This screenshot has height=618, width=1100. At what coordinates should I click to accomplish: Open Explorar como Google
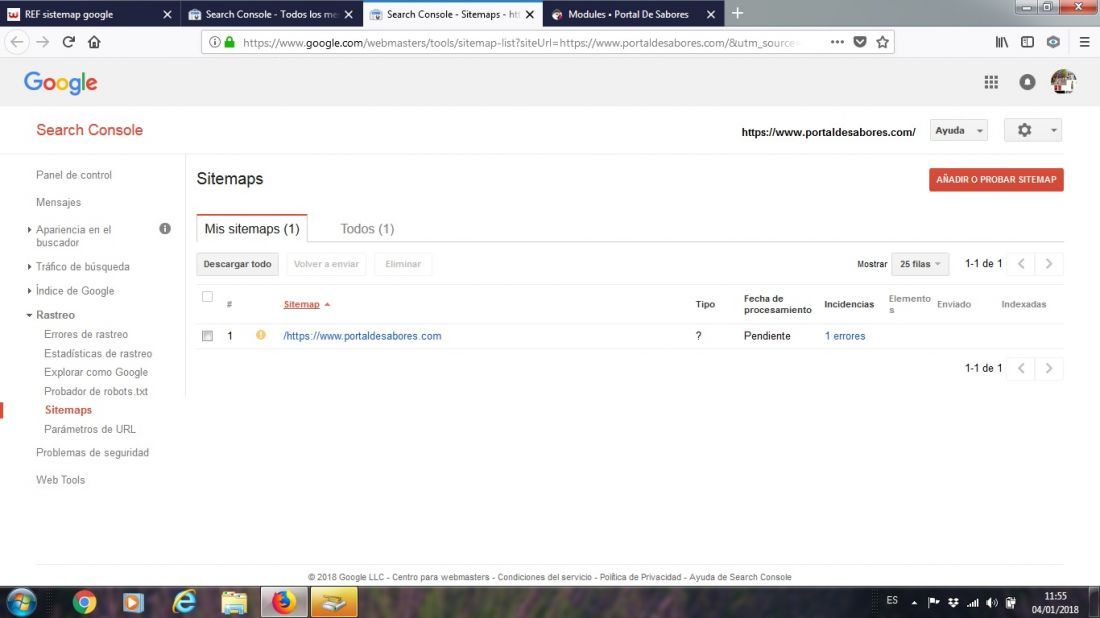click(95, 372)
